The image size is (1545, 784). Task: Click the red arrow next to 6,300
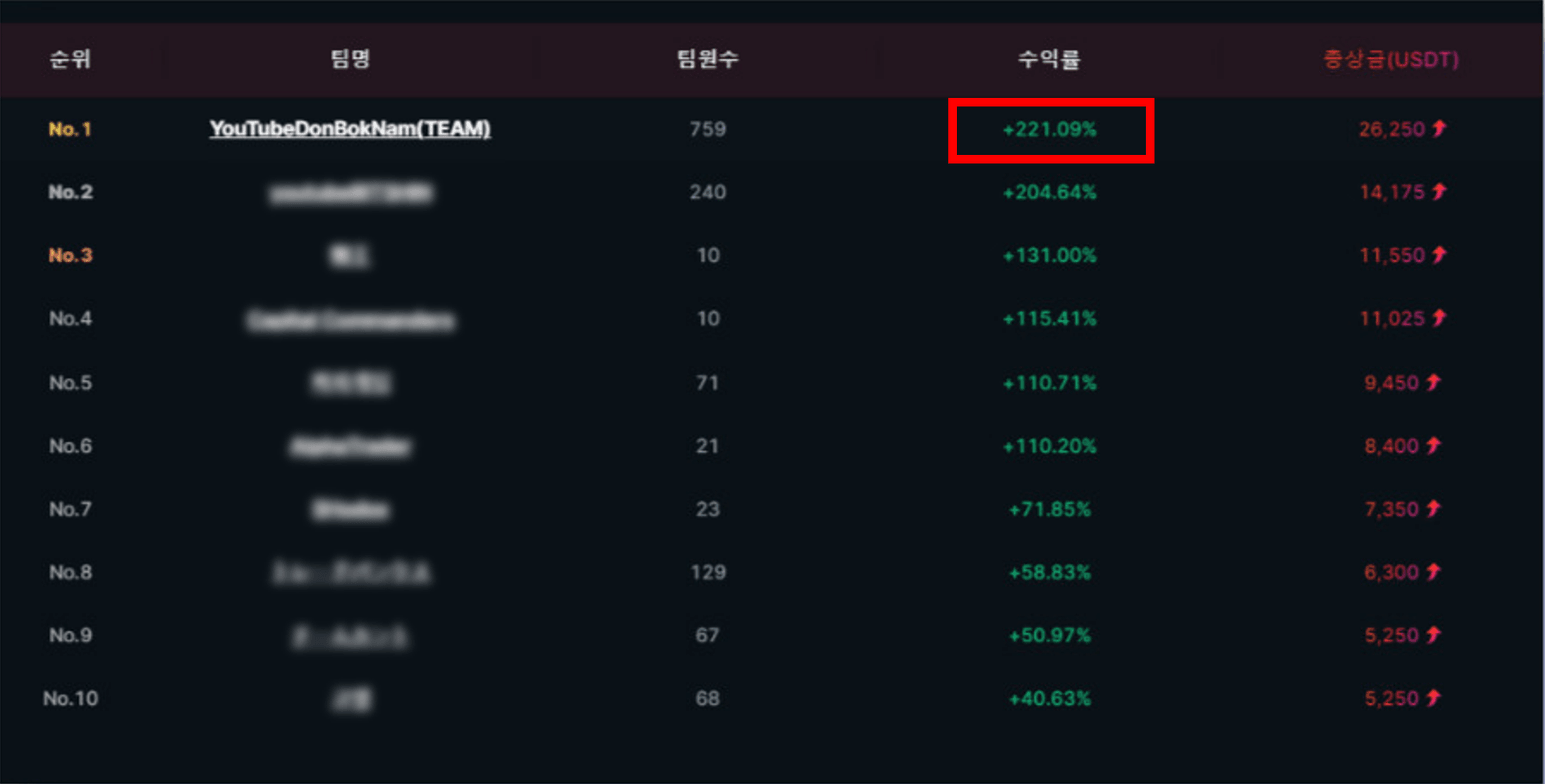1434,572
